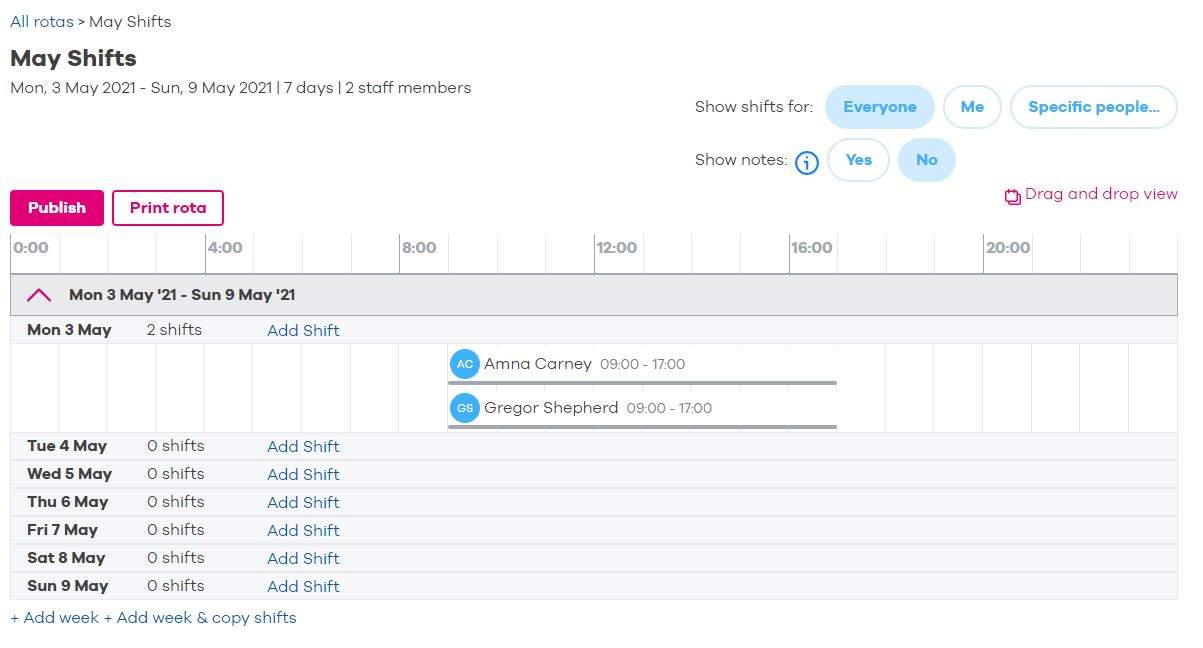
Task: Show only shifts for Me
Action: 972,107
